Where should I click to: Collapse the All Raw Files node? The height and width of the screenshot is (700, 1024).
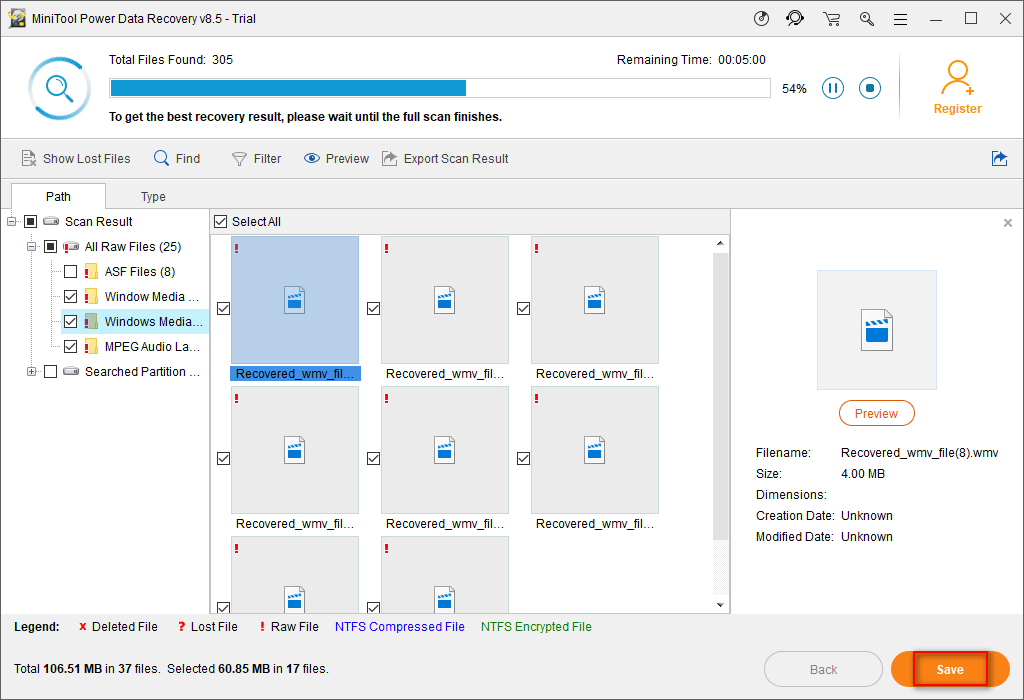point(31,247)
